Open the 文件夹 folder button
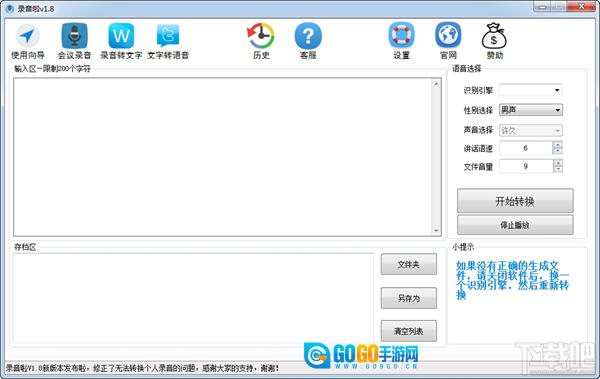This screenshot has width=600, height=379. [409, 264]
